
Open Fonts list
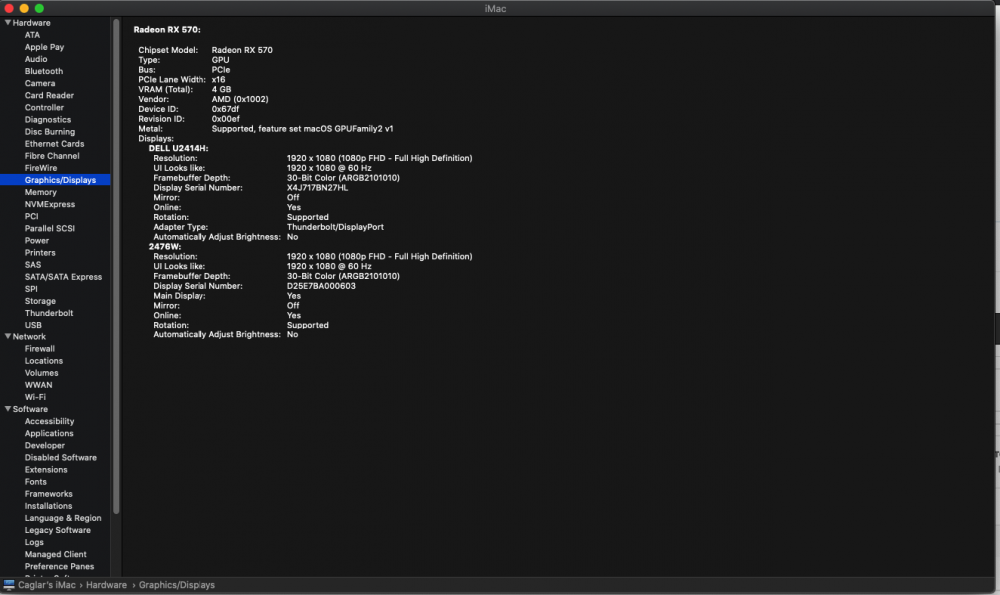[x=35, y=482]
